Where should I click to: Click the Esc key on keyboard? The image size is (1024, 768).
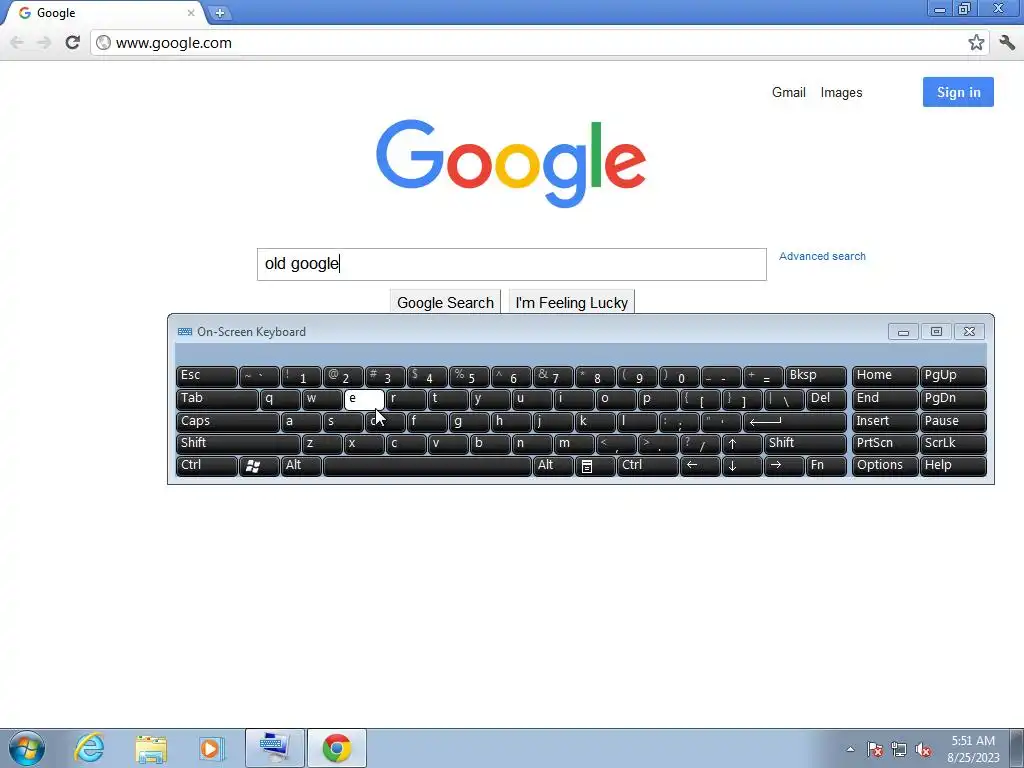tap(206, 376)
